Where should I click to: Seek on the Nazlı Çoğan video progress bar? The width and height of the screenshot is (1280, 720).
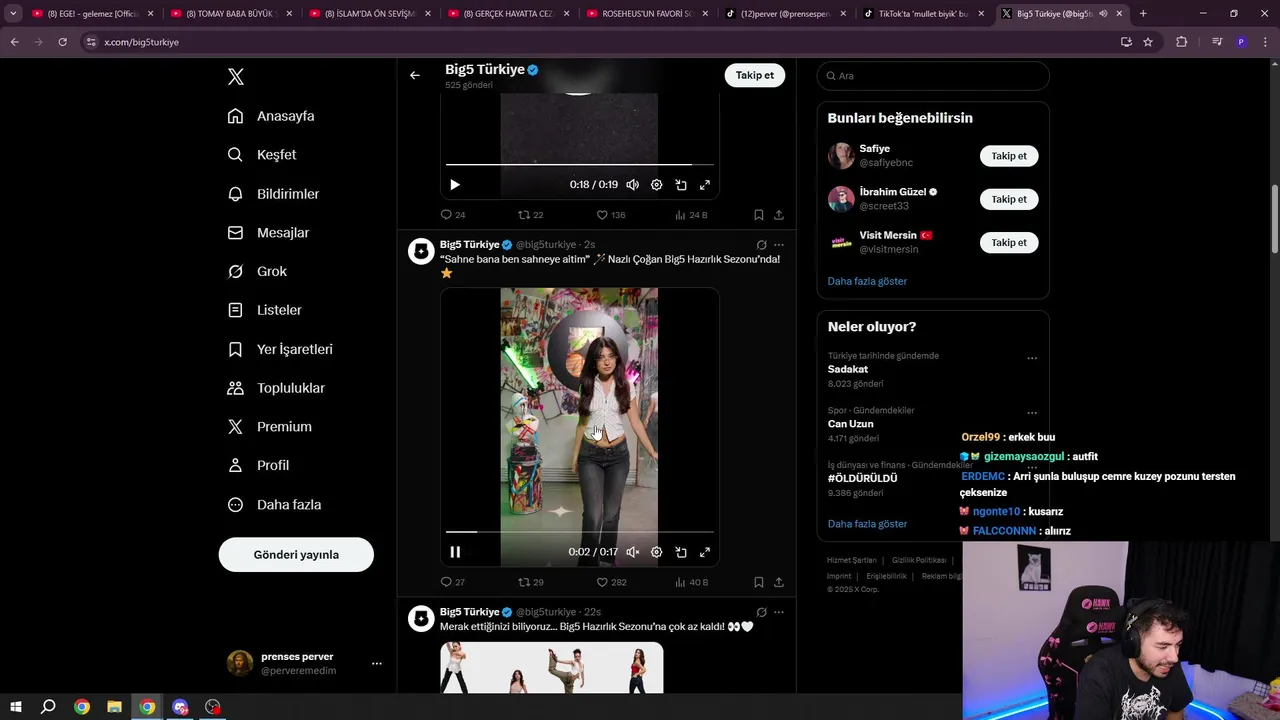point(580,532)
